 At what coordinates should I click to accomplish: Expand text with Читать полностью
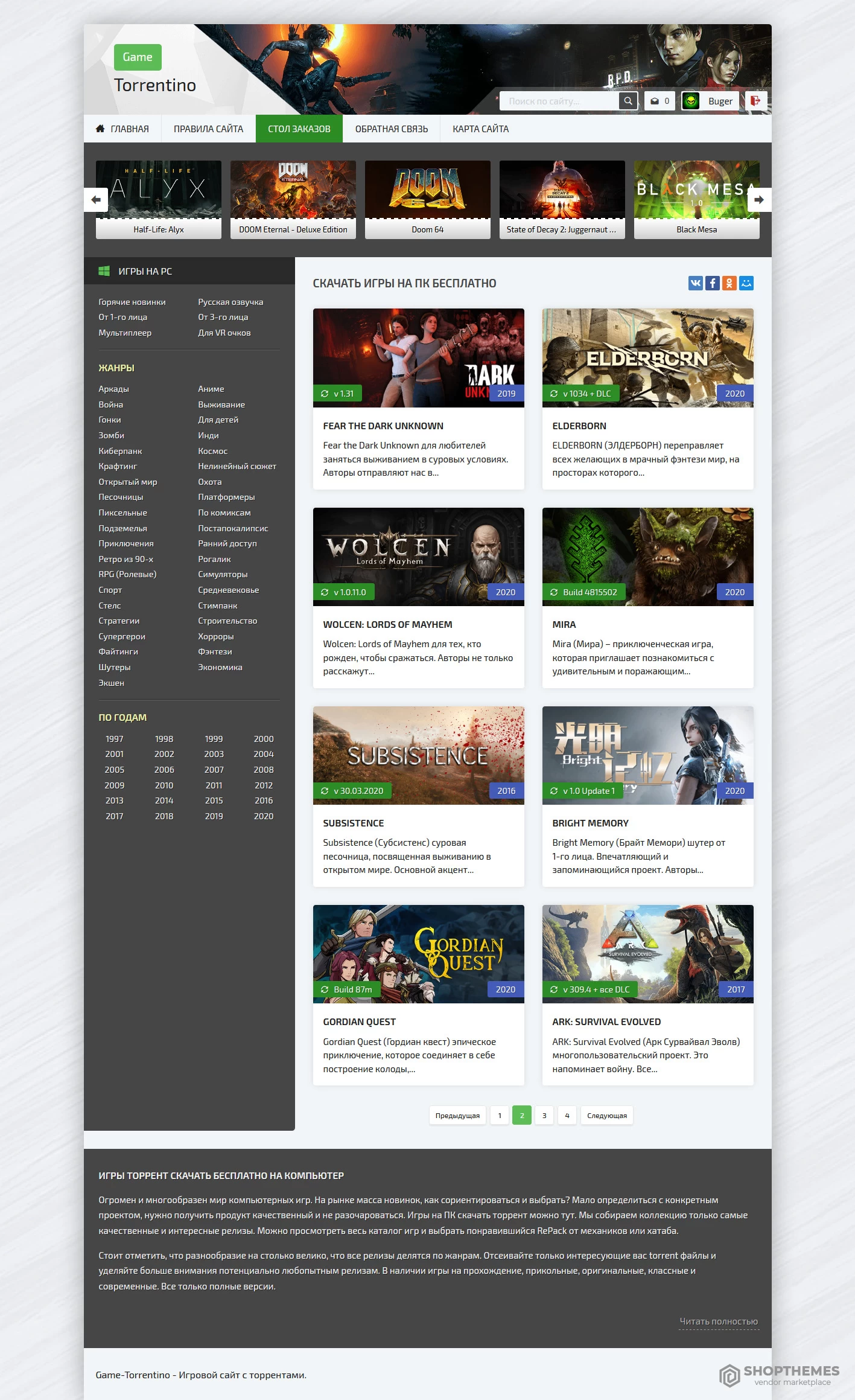[x=719, y=1322]
